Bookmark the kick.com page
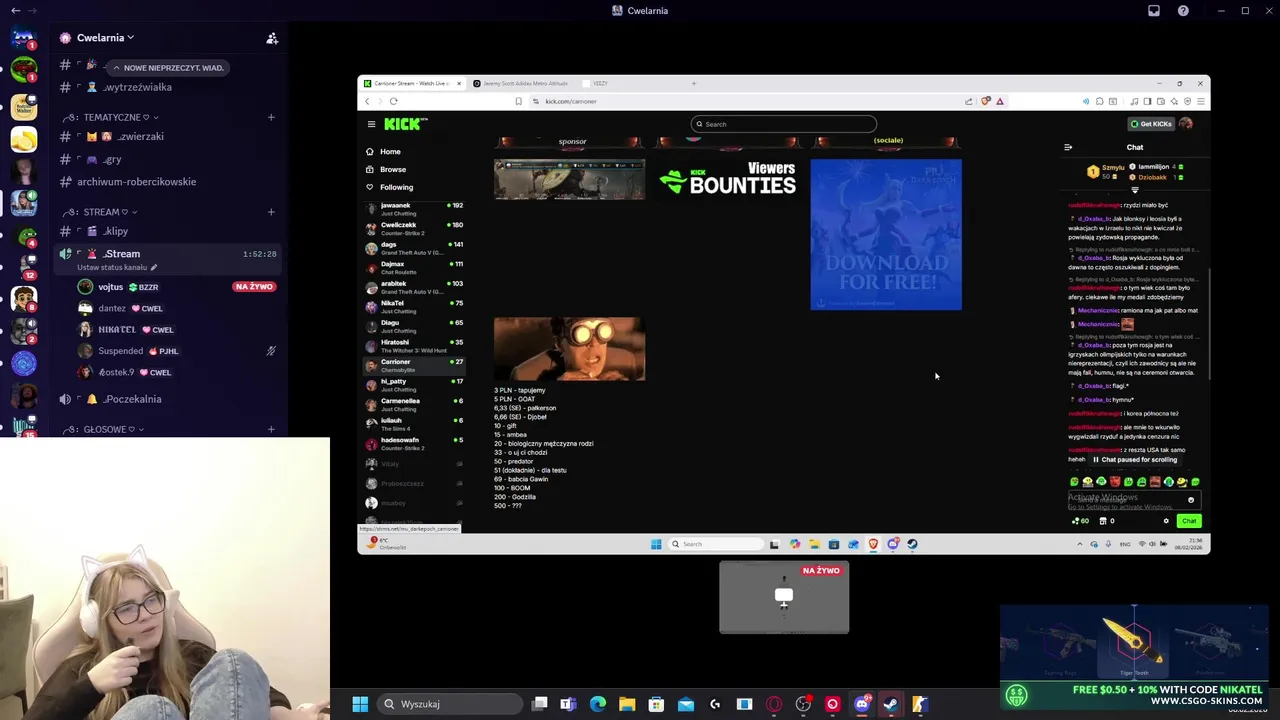The image size is (1280, 720). pos(518,101)
